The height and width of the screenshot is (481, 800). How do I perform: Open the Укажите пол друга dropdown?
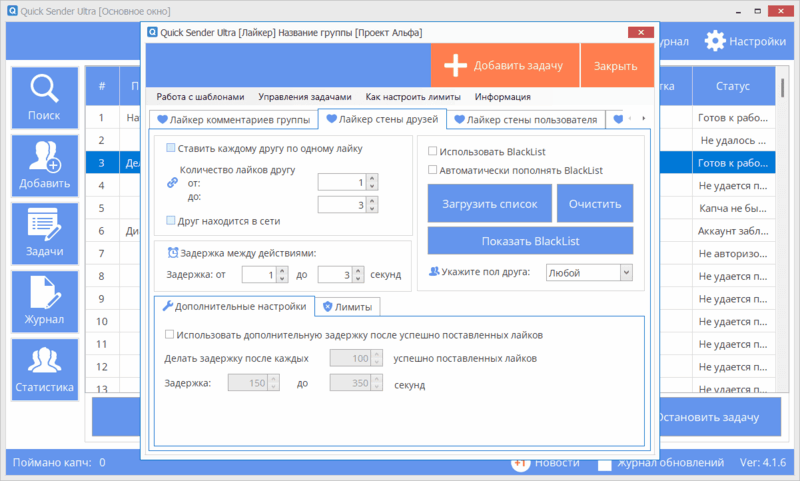(x=626, y=273)
